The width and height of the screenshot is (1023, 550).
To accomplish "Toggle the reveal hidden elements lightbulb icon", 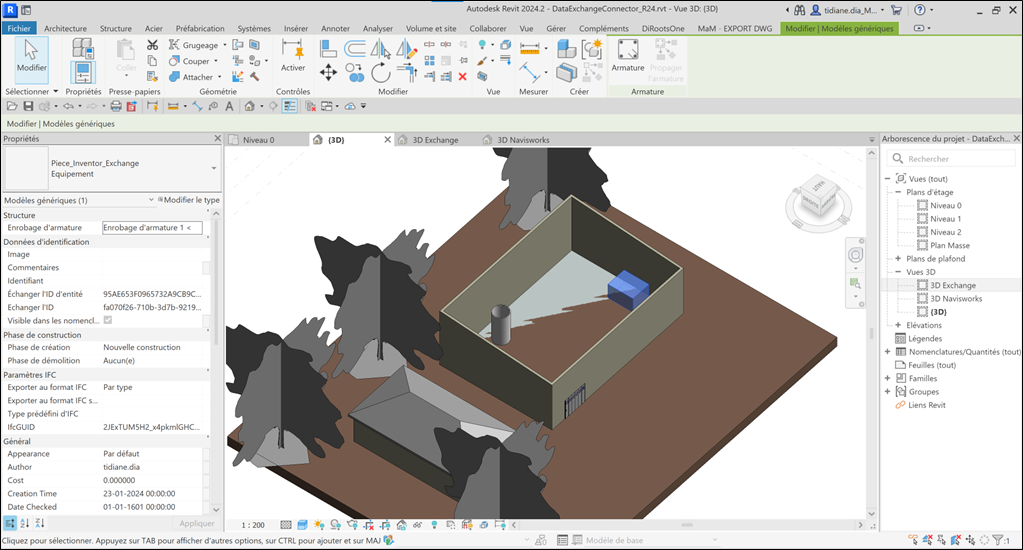I will 434,525.
